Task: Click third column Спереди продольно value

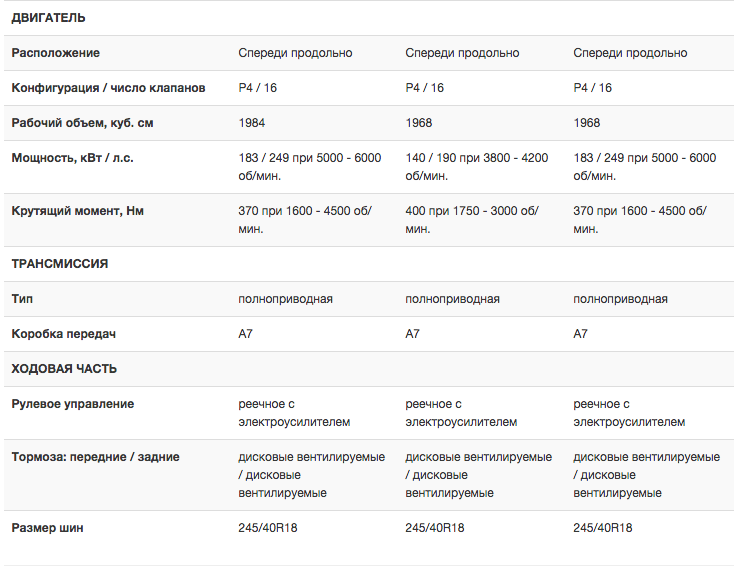Action: click(x=630, y=53)
